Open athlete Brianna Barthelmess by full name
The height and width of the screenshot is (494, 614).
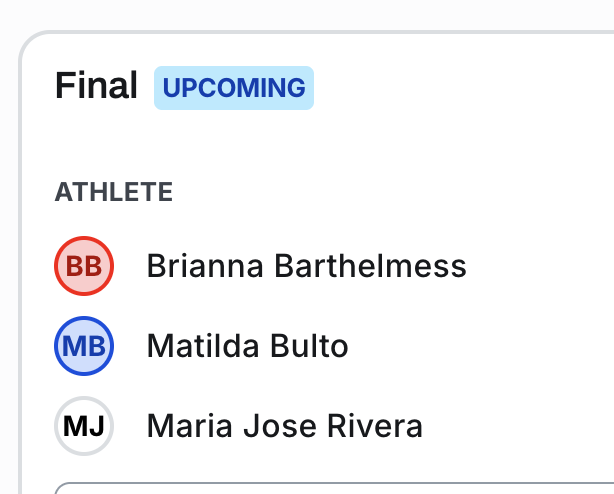click(x=306, y=266)
